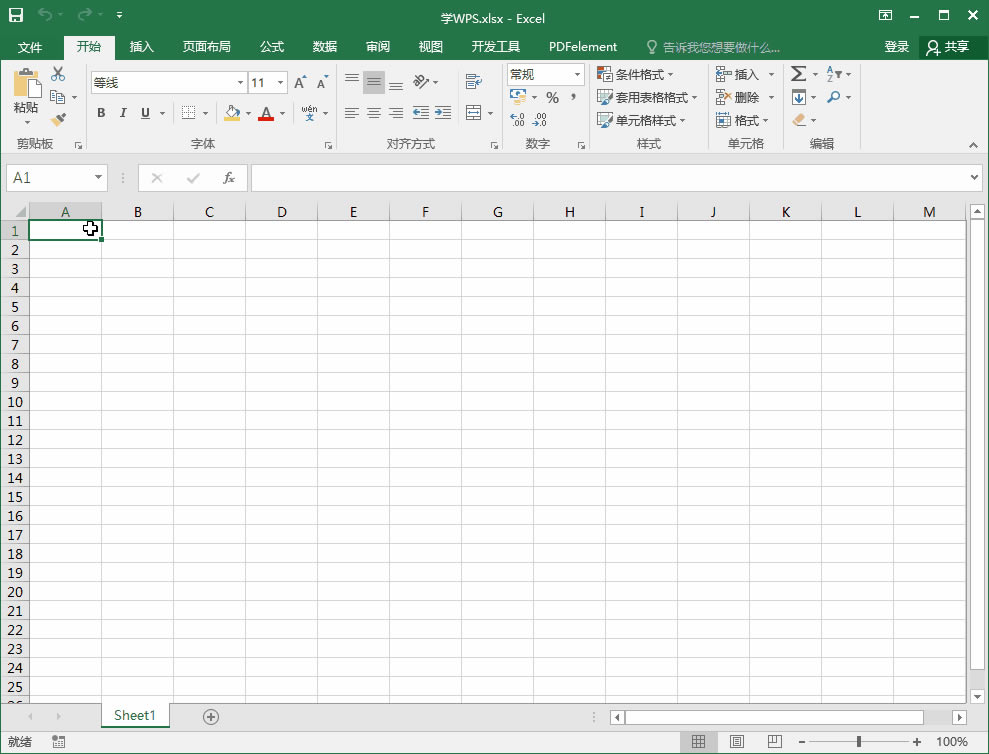Switch to the 插入 ribbon tab

click(141, 45)
